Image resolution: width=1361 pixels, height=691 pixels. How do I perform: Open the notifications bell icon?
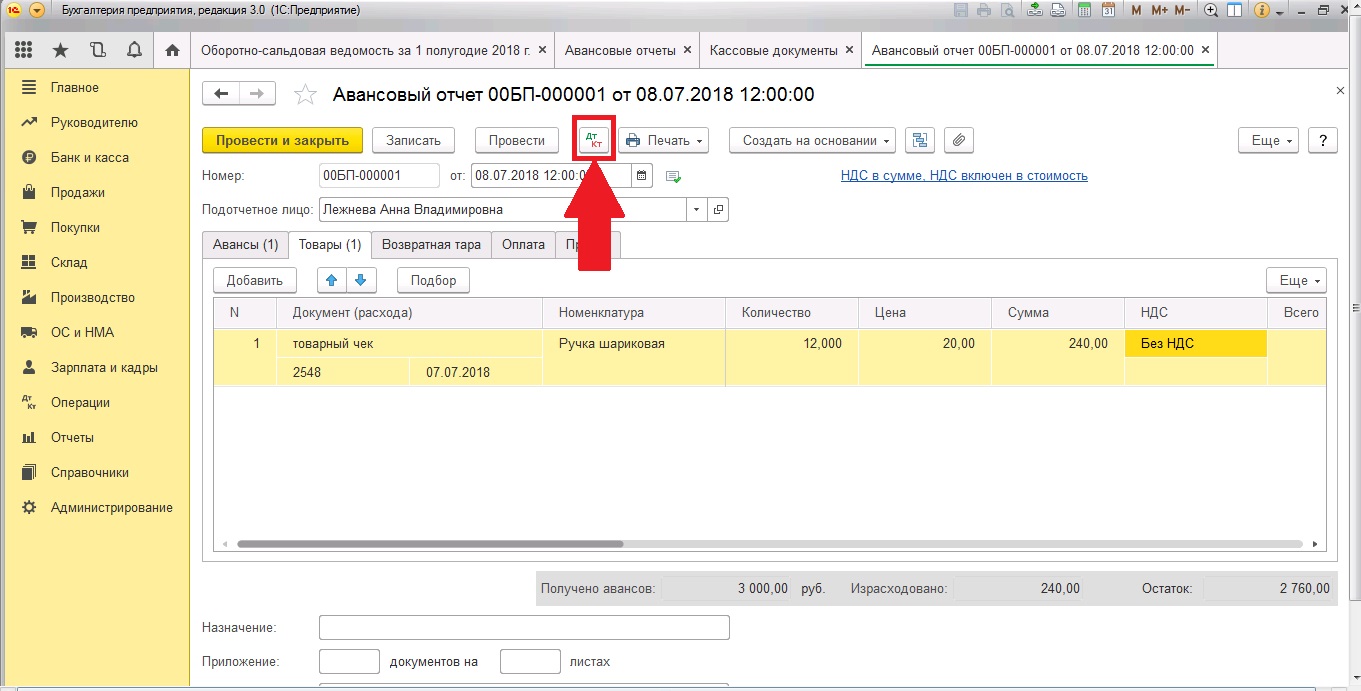point(134,50)
